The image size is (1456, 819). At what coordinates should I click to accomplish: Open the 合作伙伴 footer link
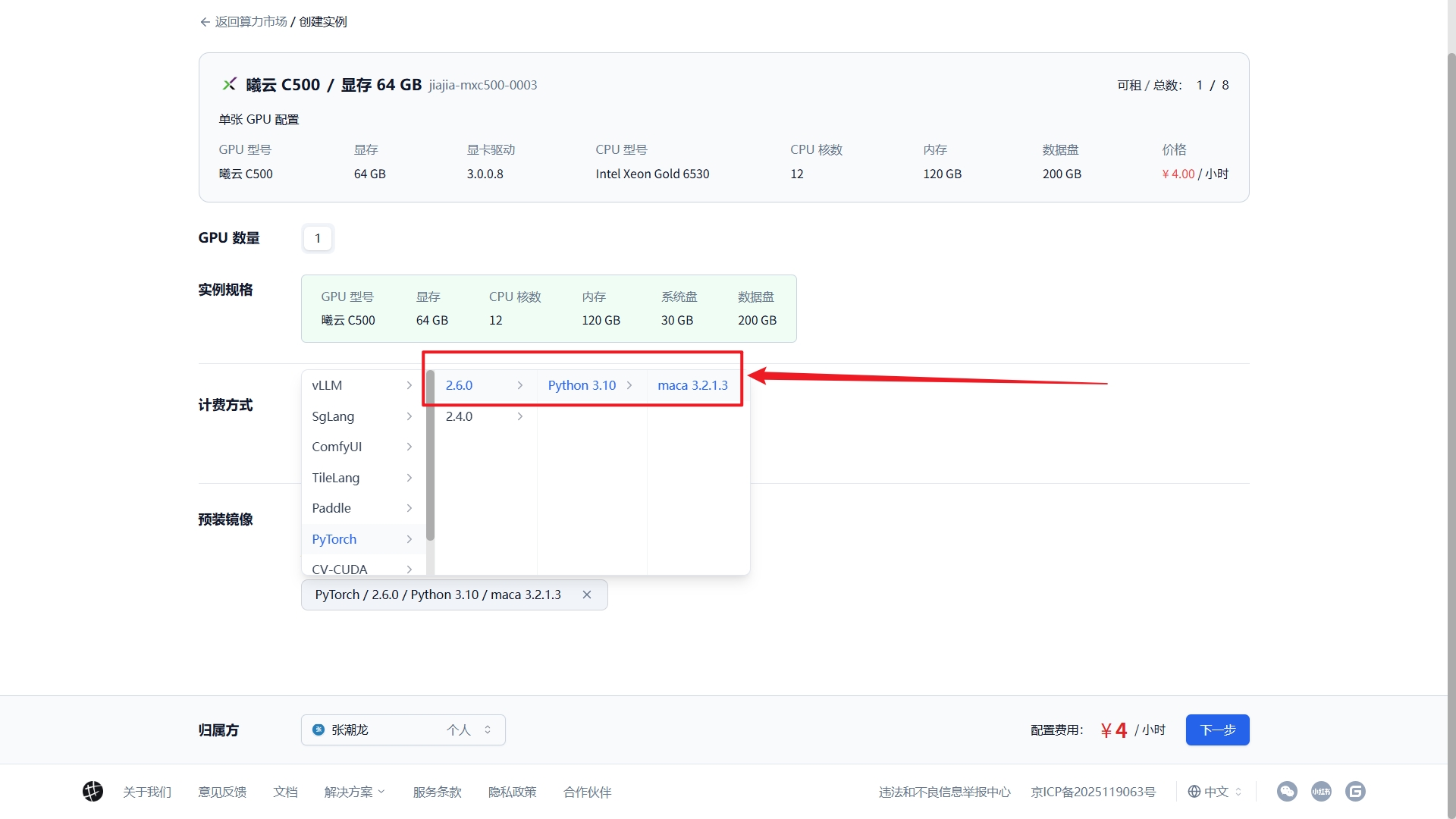[587, 792]
